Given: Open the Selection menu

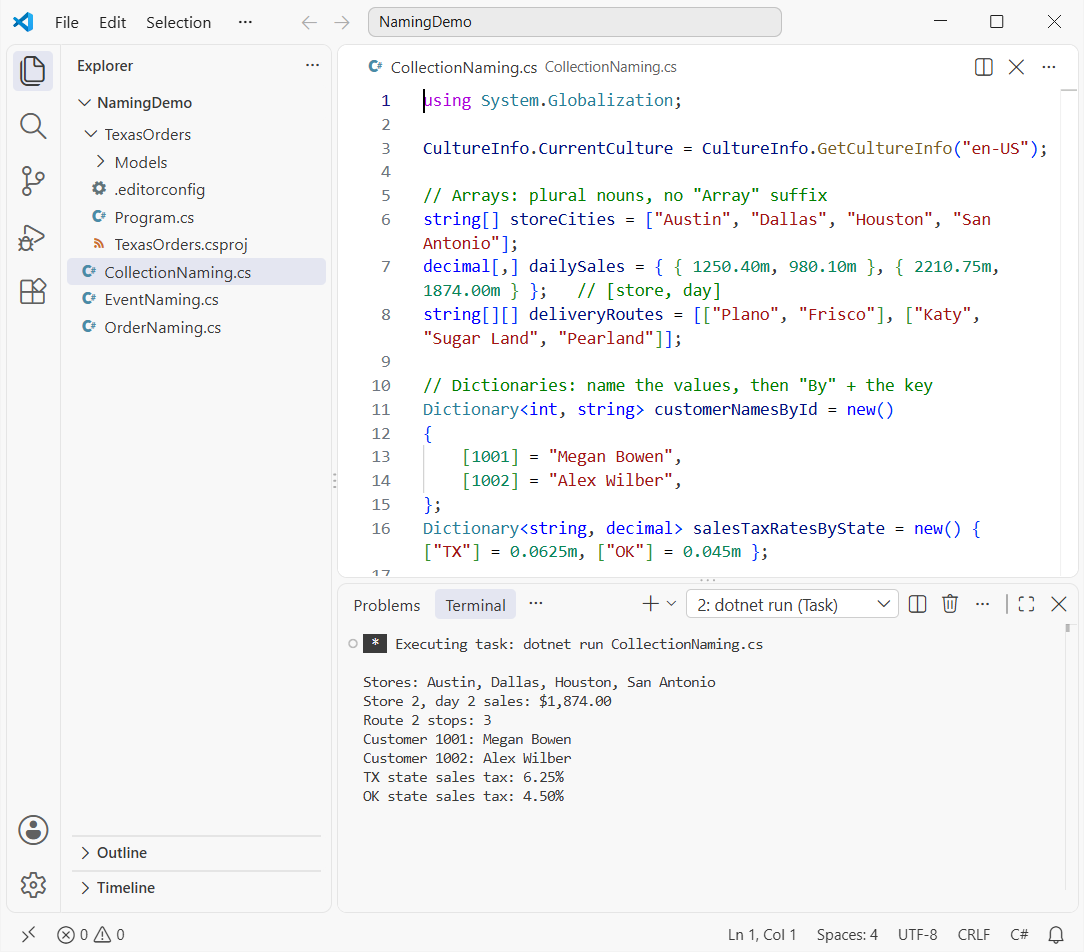Looking at the screenshot, I should click(178, 22).
